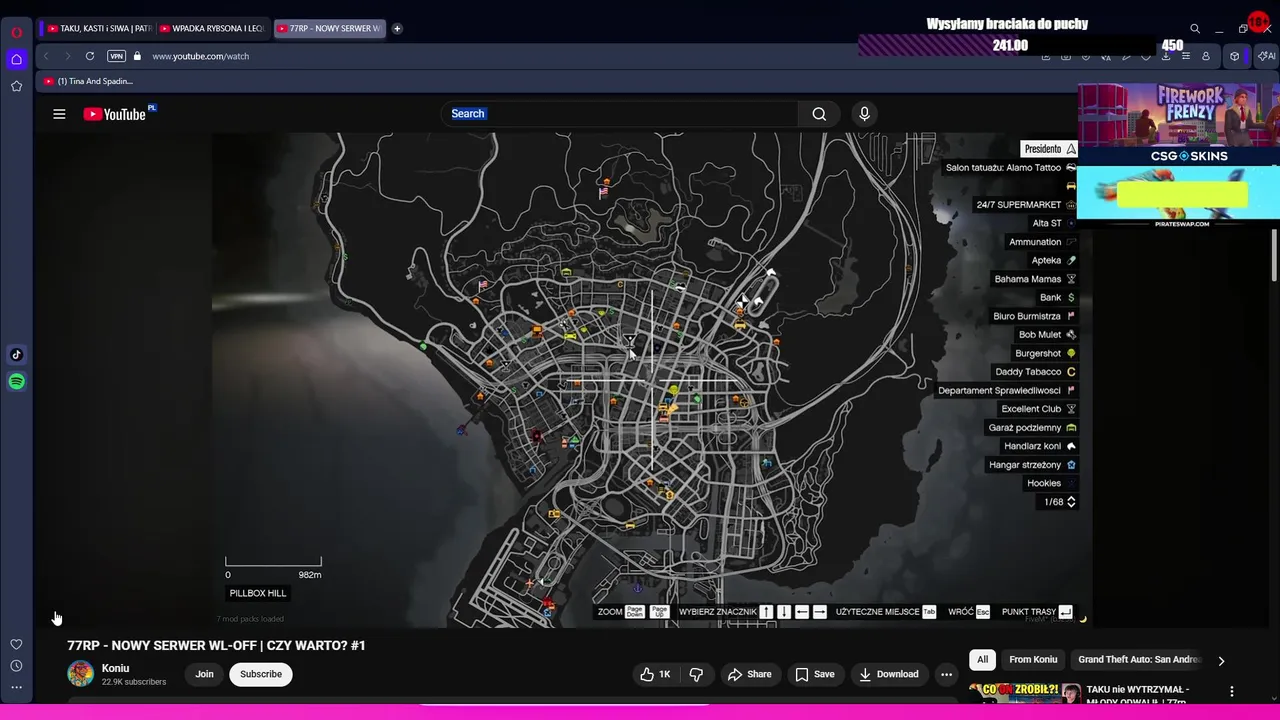Viewport: 1280px width, 720px height.
Task: Show next filter chips with arrow
Action: pos(1221,660)
